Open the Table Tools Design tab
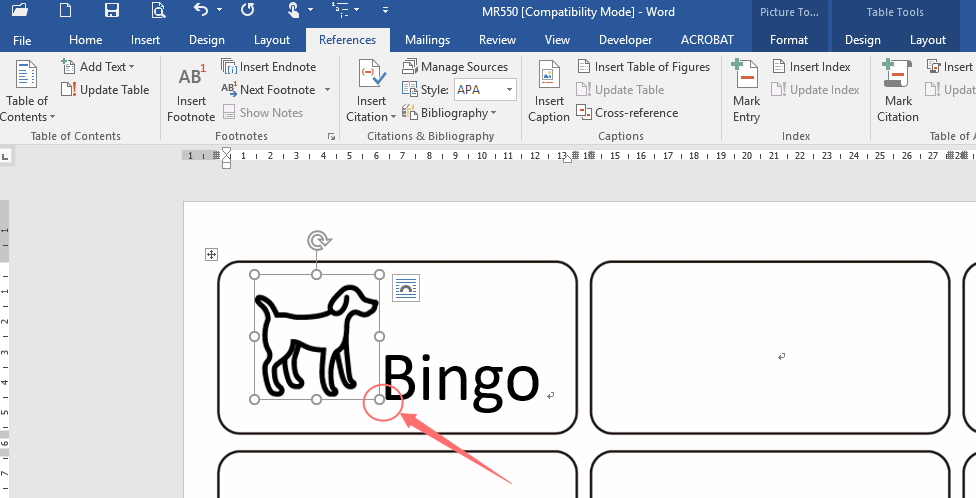The image size is (976, 498). 862,40
